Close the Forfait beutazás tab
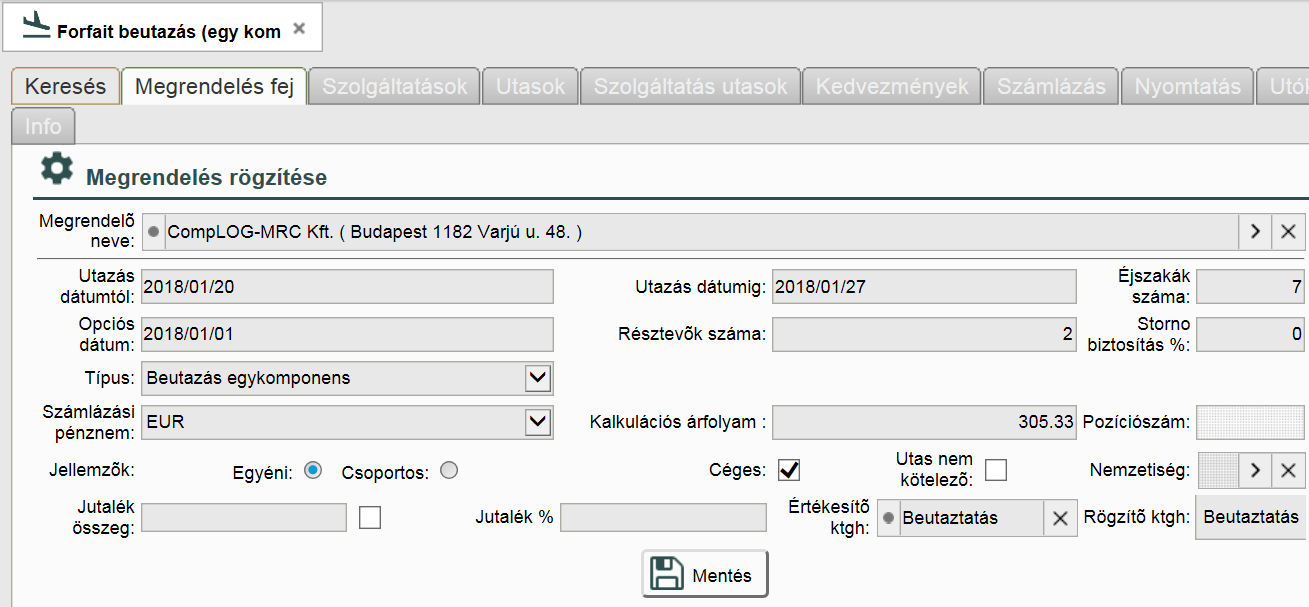The image size is (1309, 607). point(299,29)
